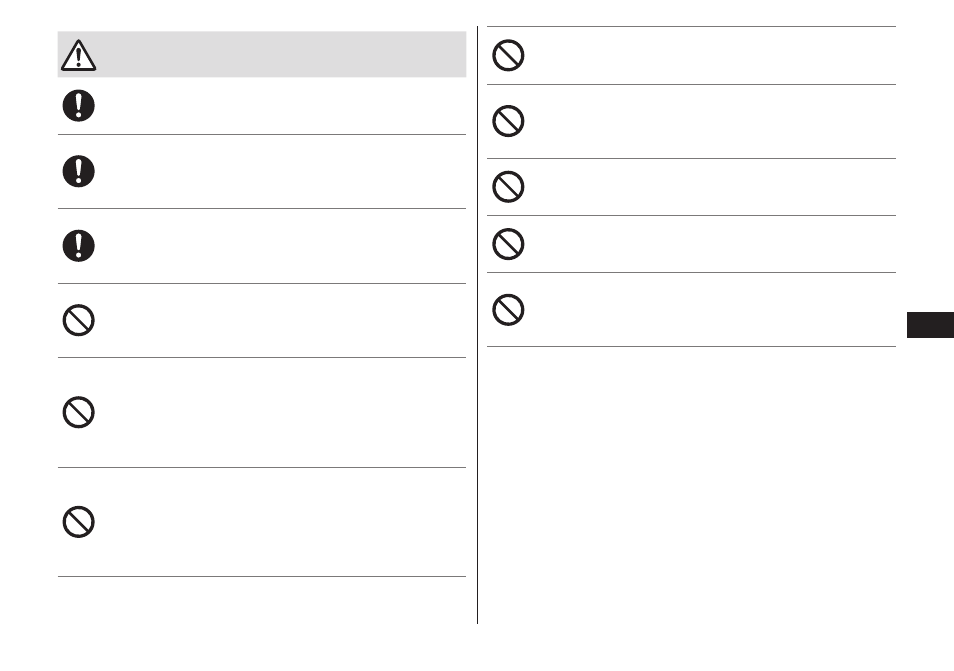
Task: Select the topmost black exclamation mark icon
Action: (x=78, y=106)
